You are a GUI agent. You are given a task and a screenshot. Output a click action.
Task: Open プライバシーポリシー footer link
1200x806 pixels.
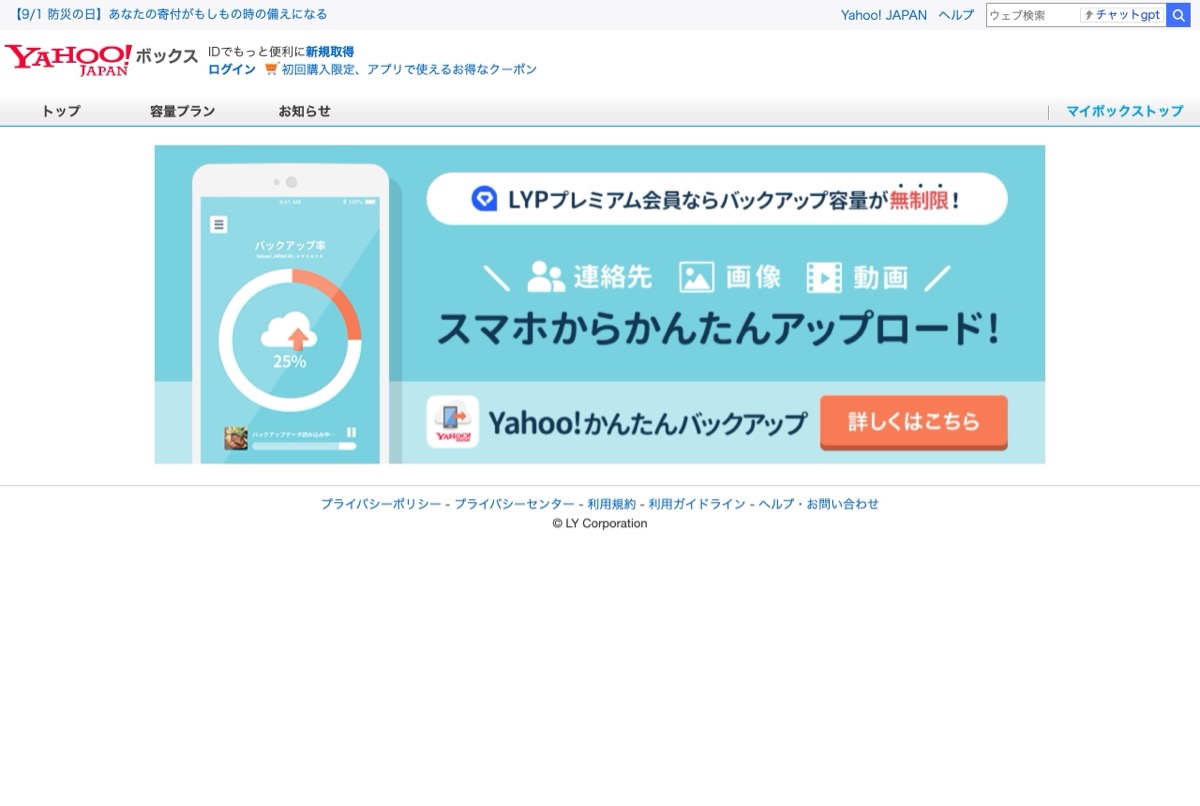pos(381,504)
